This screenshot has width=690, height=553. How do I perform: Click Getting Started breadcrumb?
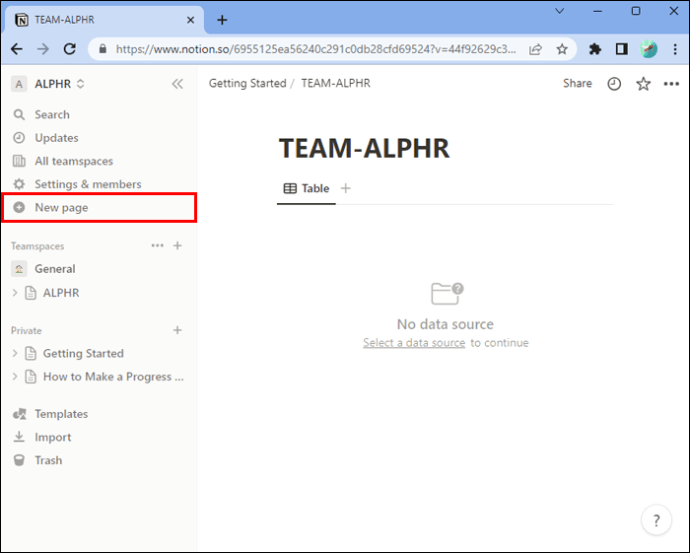(247, 84)
